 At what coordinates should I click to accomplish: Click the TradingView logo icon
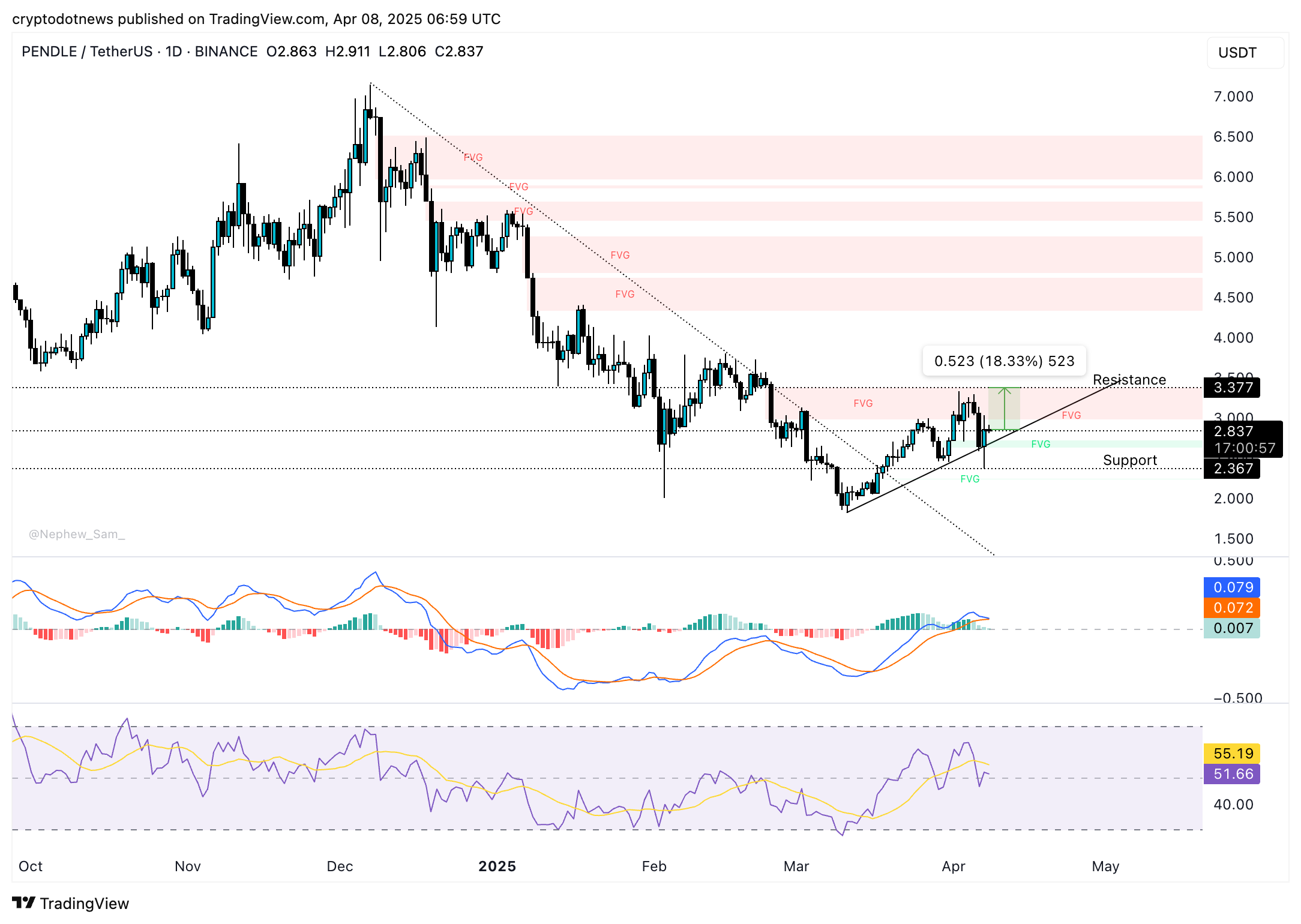(x=24, y=902)
